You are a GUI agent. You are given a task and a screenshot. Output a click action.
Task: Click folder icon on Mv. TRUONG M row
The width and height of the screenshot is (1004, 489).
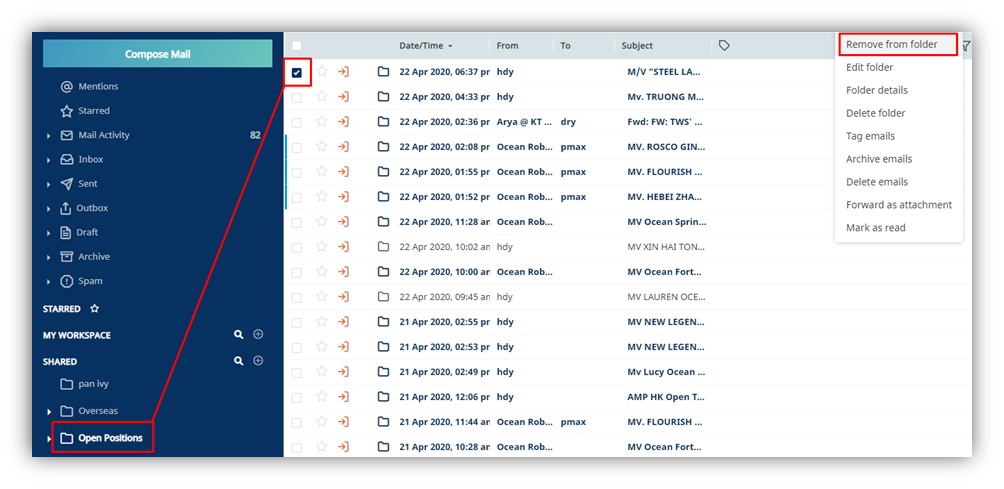pyautogui.click(x=383, y=97)
